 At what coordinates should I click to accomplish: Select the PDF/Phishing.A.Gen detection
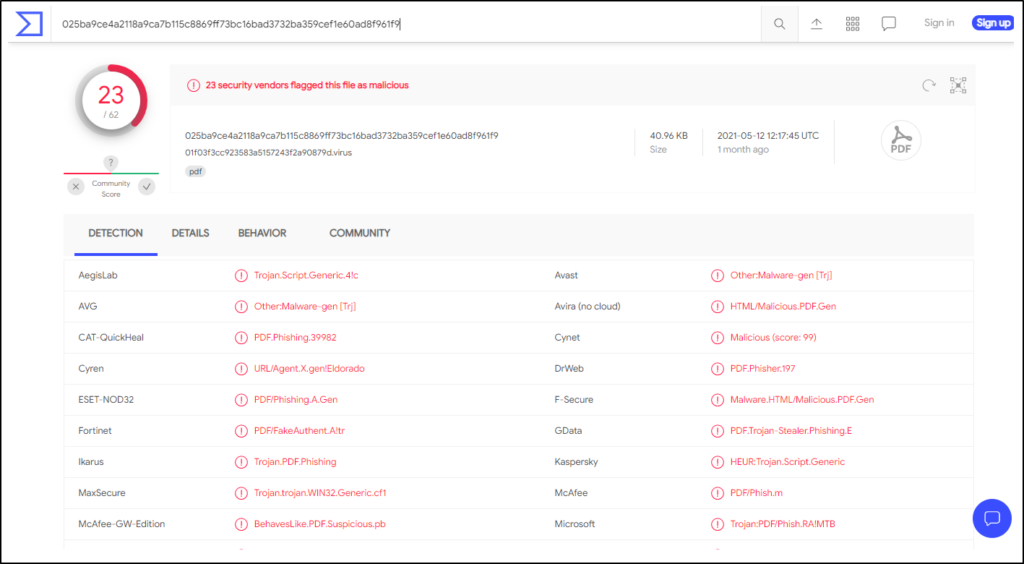(x=296, y=400)
